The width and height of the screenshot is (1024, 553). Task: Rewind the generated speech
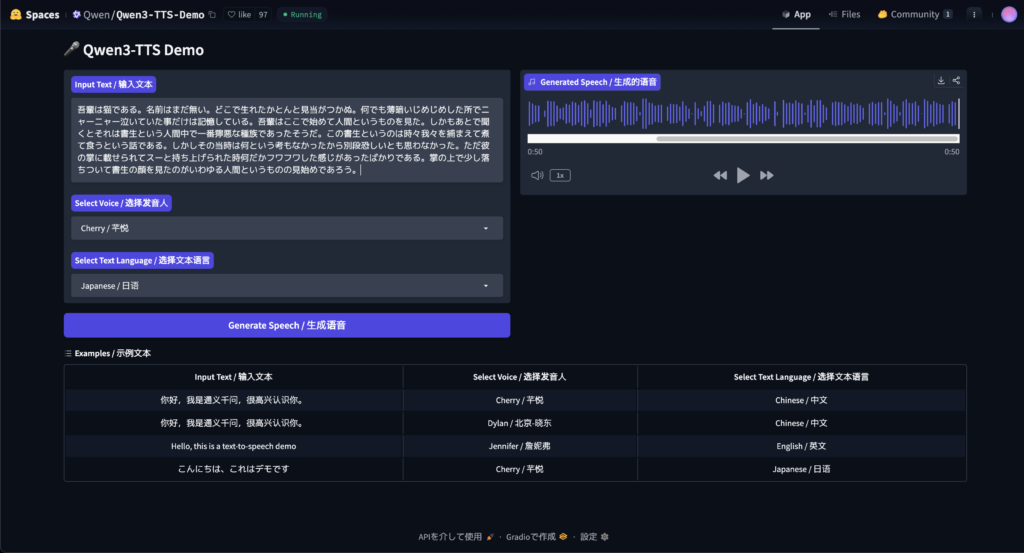pos(720,175)
